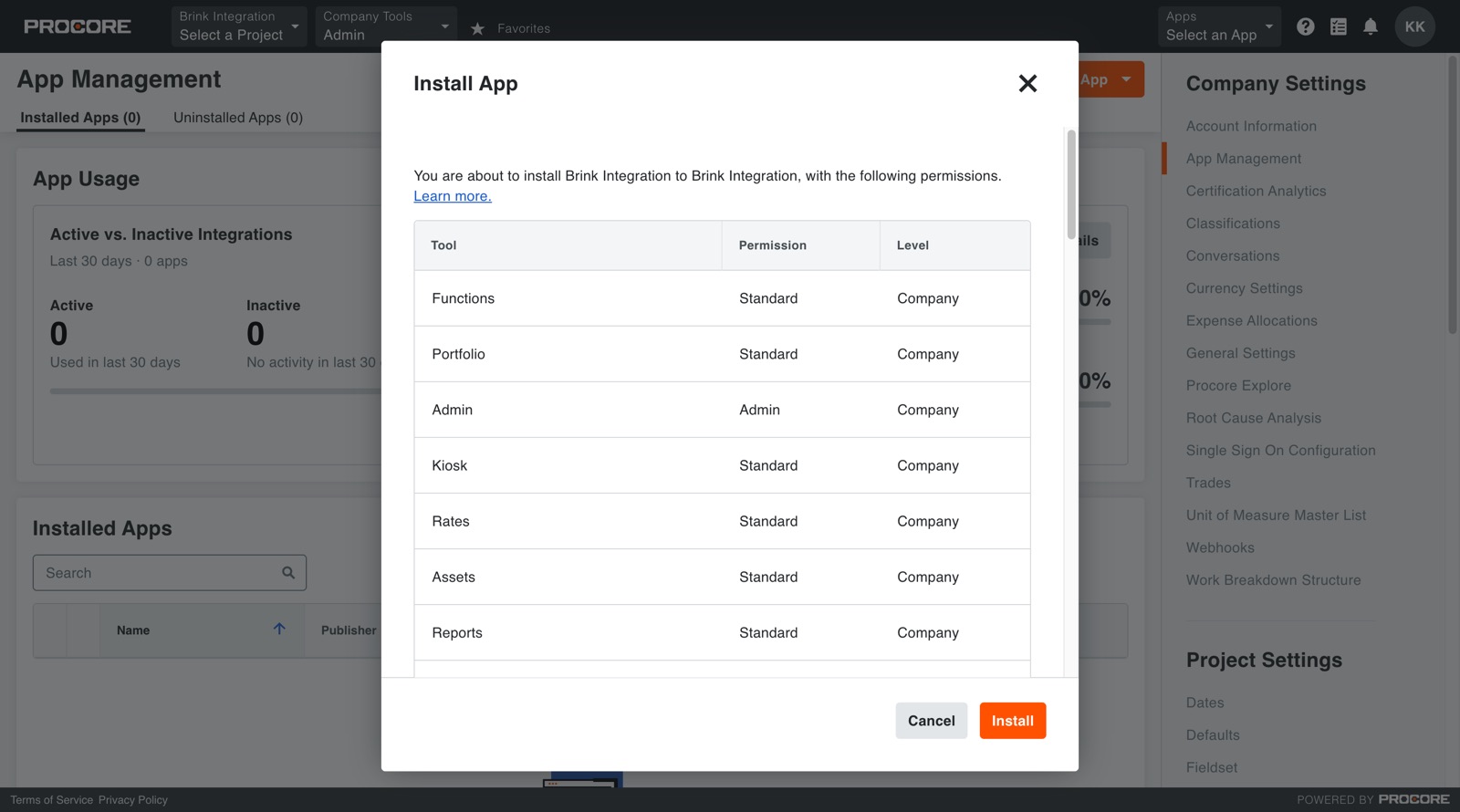Open the Company Tools Admin dropdown
This screenshot has width=1460, height=812.
tap(386, 26)
